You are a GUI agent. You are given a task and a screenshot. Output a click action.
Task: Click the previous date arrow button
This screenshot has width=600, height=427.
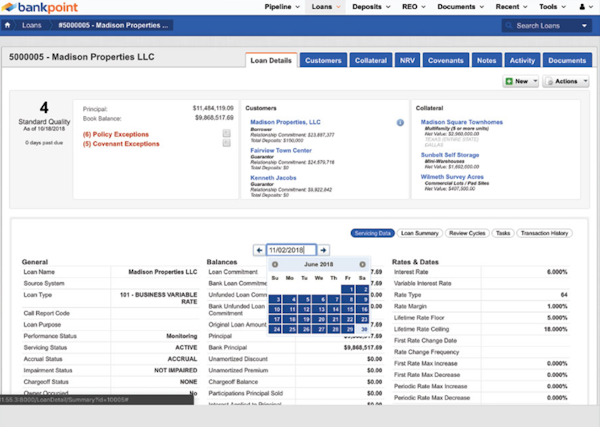[x=260, y=250]
